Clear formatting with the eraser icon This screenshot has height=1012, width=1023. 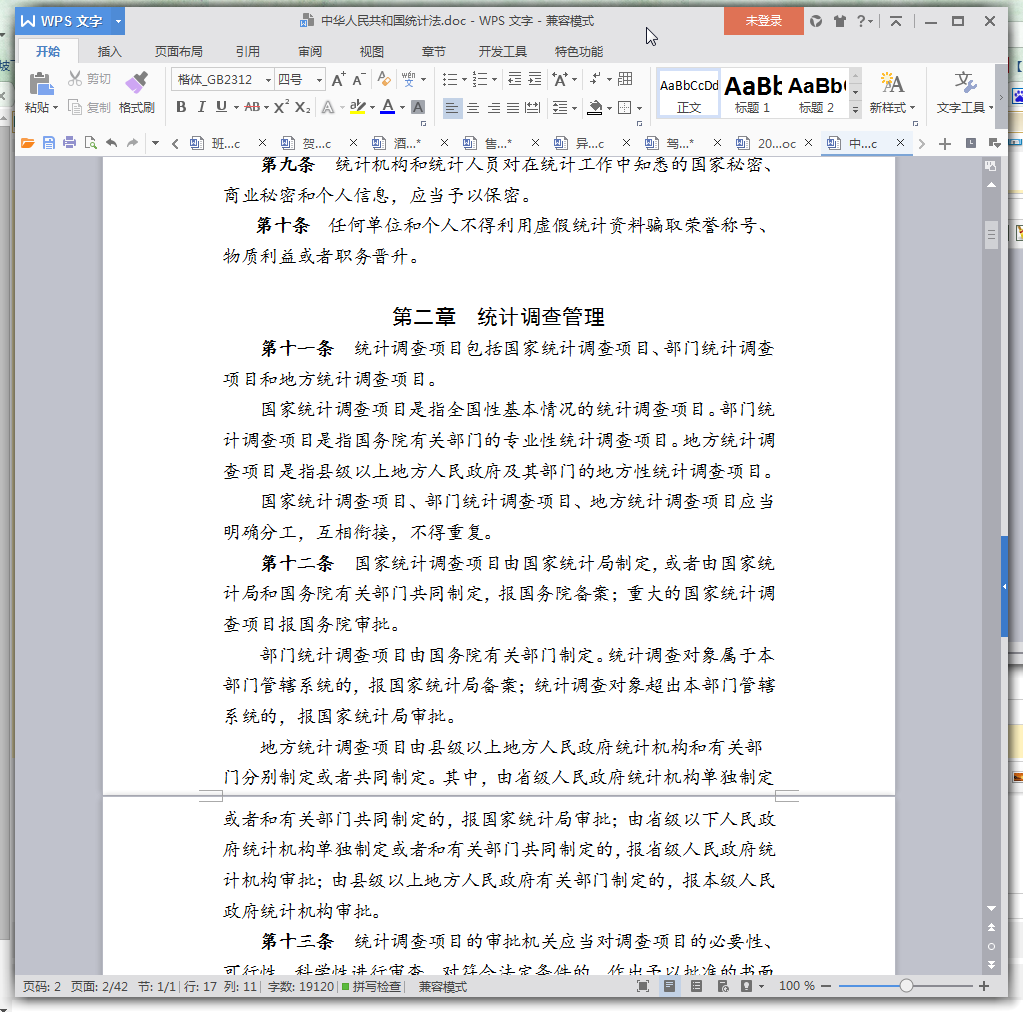384,80
